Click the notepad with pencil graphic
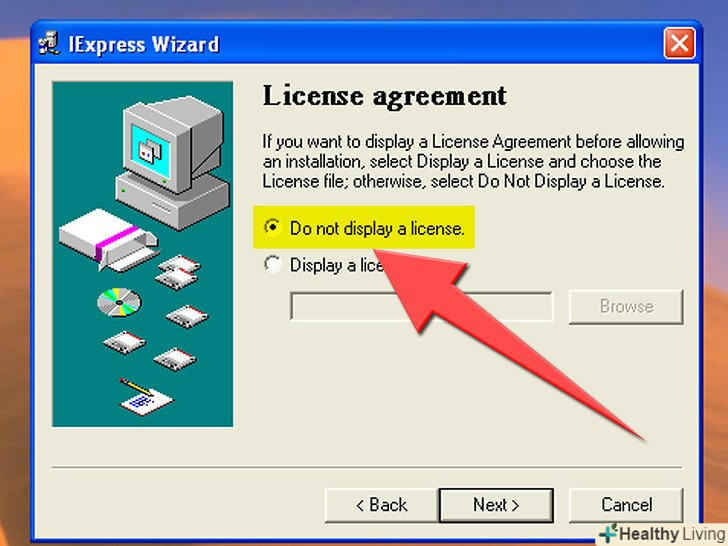Screen dimensions: 728x546 coord(145,396)
